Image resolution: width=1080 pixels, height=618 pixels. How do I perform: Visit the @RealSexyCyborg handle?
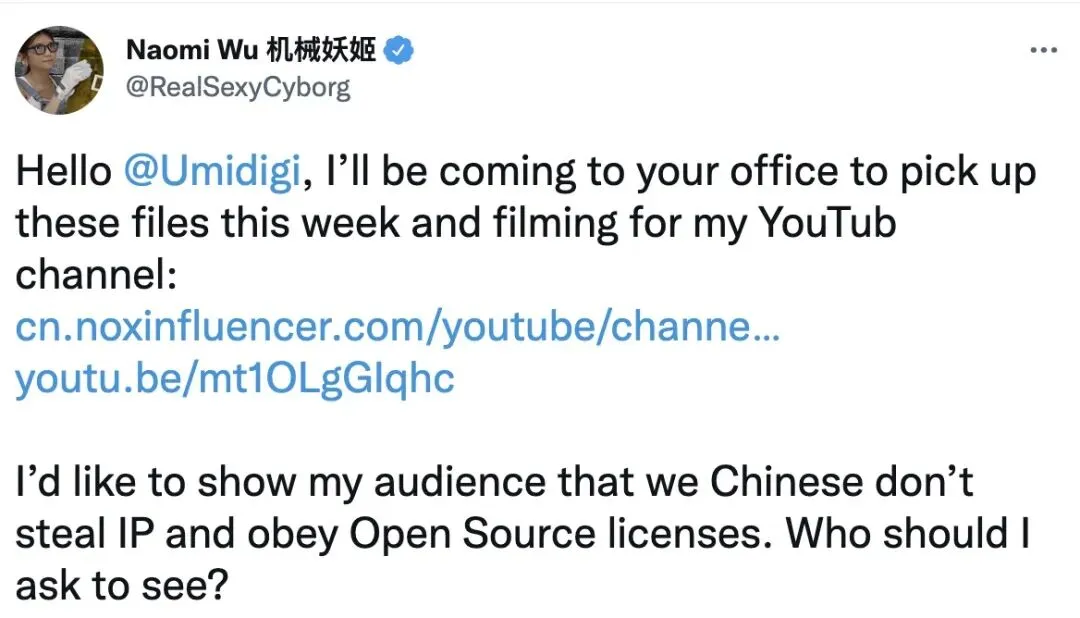coord(238,87)
